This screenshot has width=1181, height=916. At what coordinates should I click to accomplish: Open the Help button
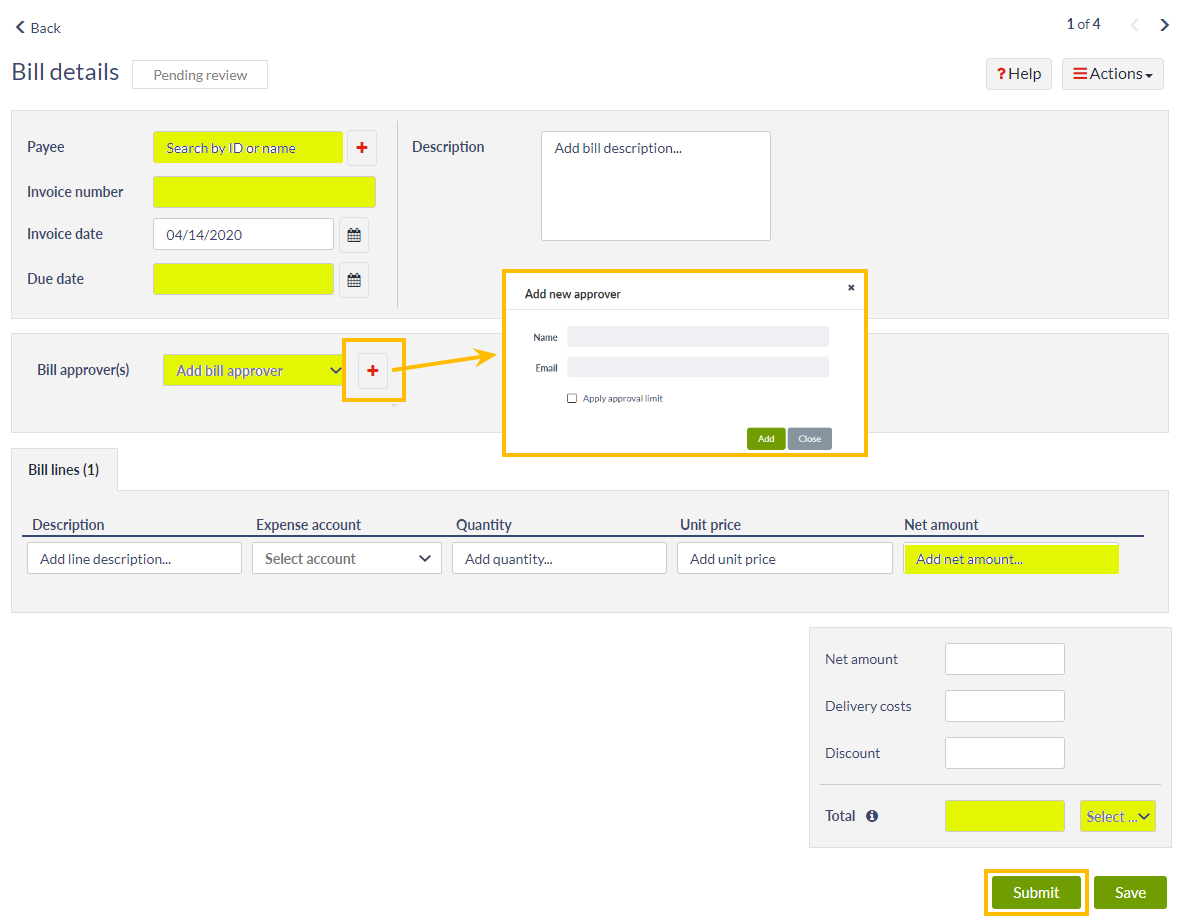1018,74
